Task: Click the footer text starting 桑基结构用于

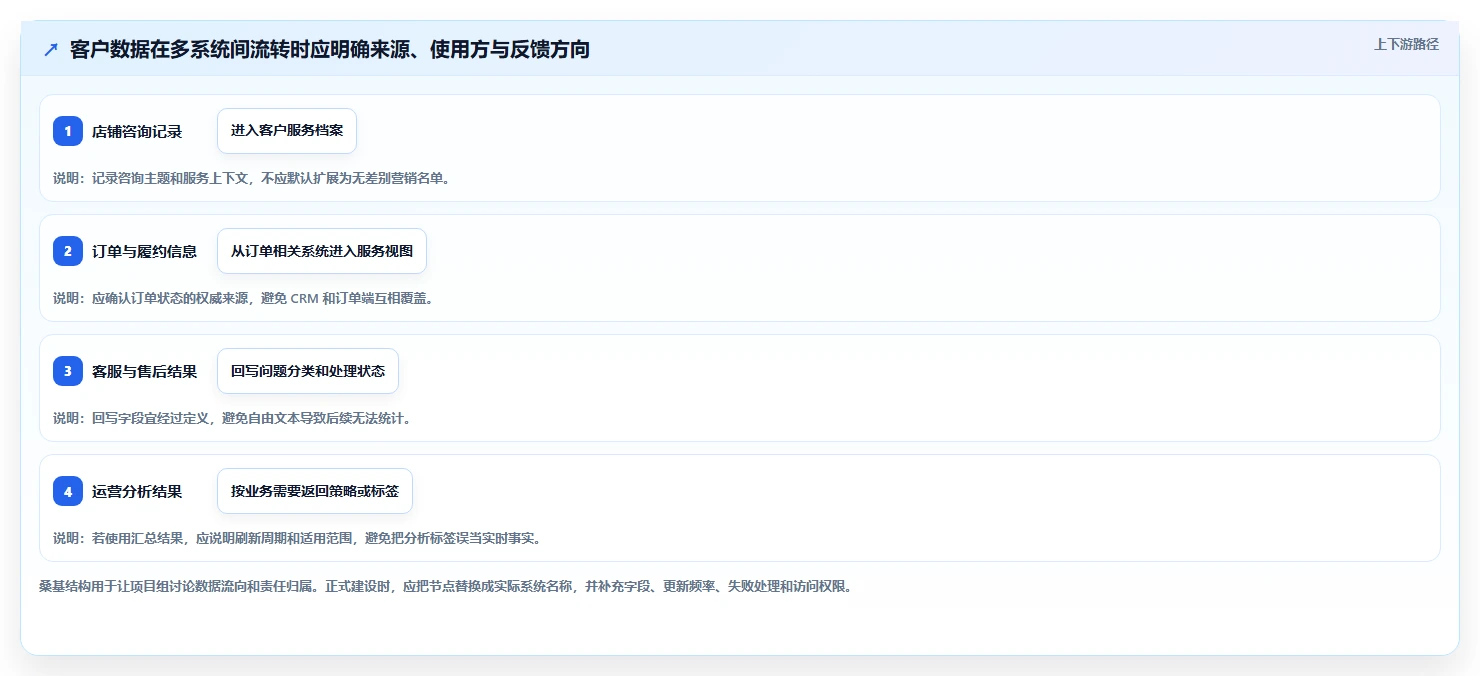Action: pyautogui.click(x=445, y=586)
